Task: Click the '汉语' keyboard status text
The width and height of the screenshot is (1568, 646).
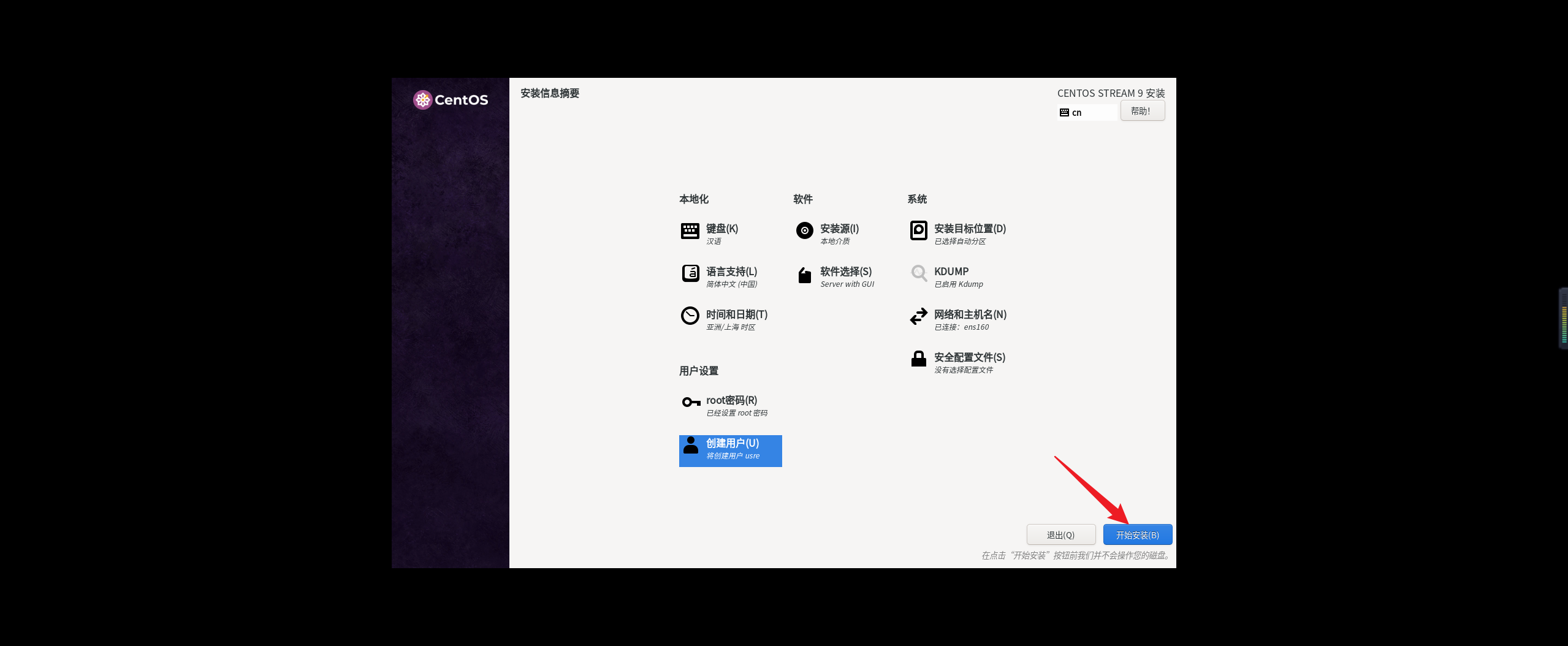Action: (x=714, y=241)
